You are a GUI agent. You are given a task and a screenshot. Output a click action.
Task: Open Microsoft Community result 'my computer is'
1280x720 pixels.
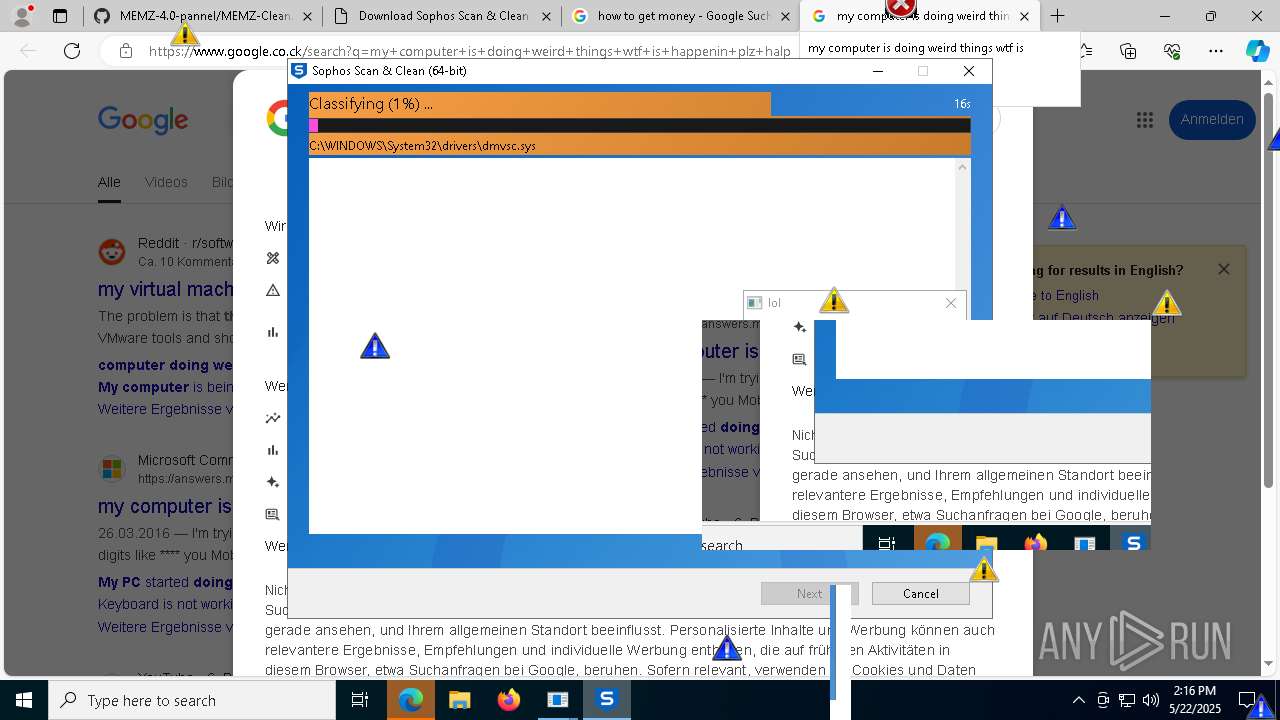point(165,506)
